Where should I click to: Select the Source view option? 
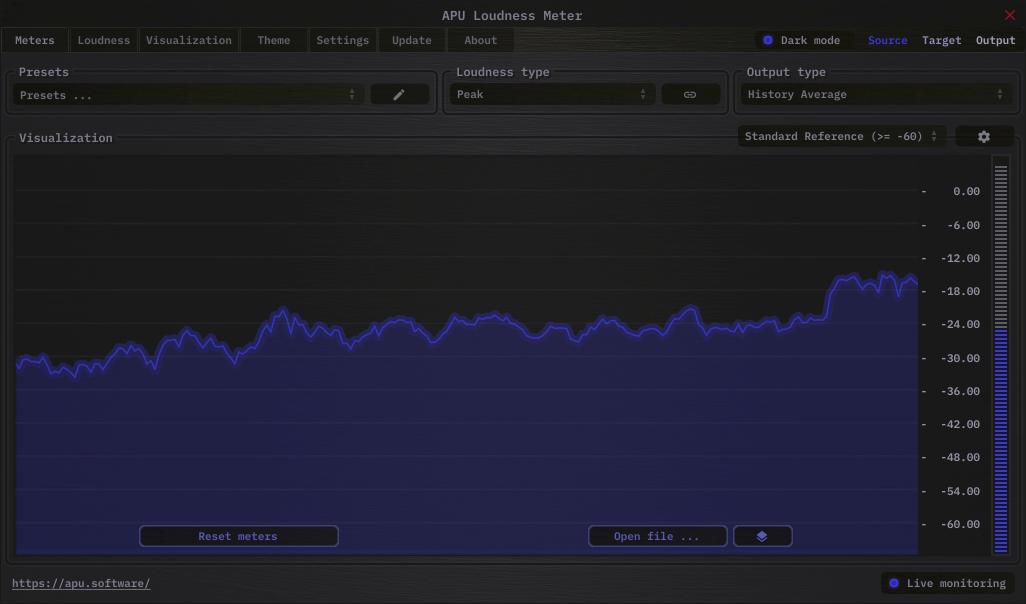point(887,41)
